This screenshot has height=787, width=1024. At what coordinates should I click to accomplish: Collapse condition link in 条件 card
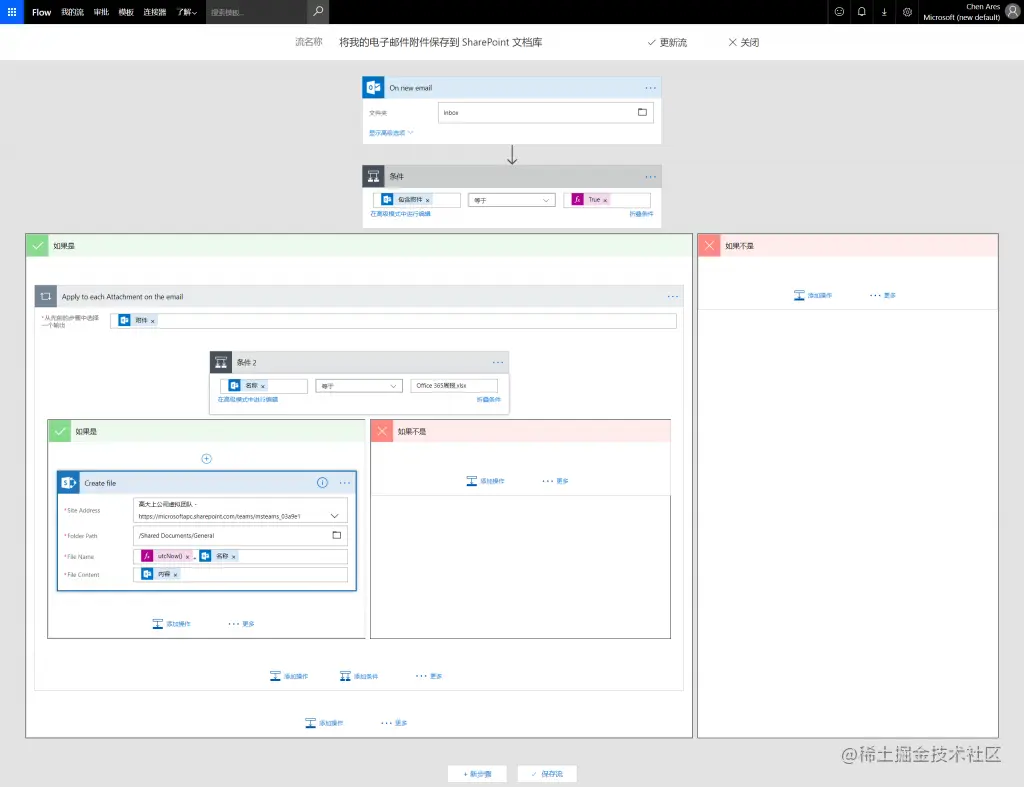(x=641, y=214)
